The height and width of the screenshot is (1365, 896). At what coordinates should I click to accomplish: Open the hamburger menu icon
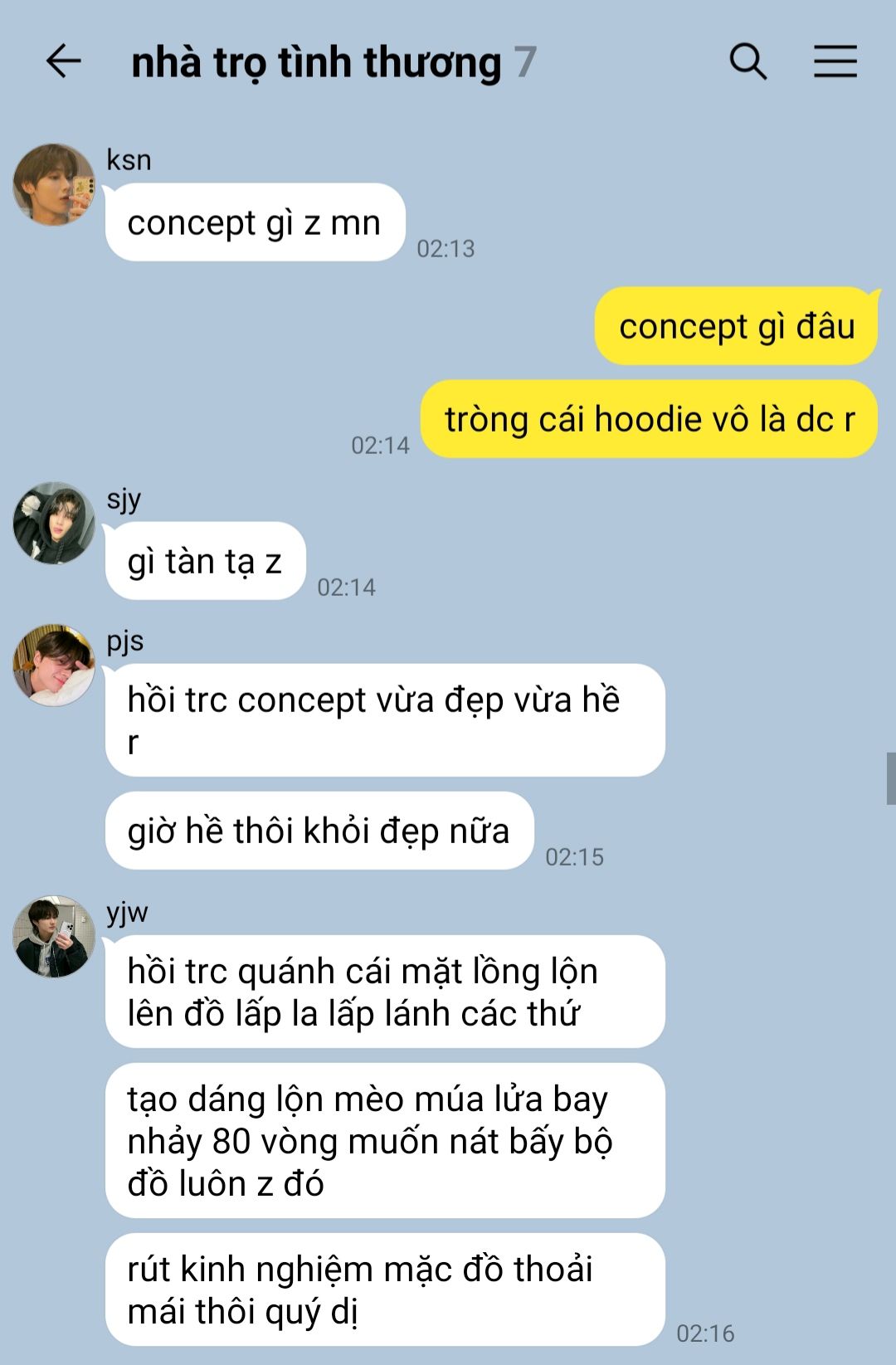(x=835, y=61)
